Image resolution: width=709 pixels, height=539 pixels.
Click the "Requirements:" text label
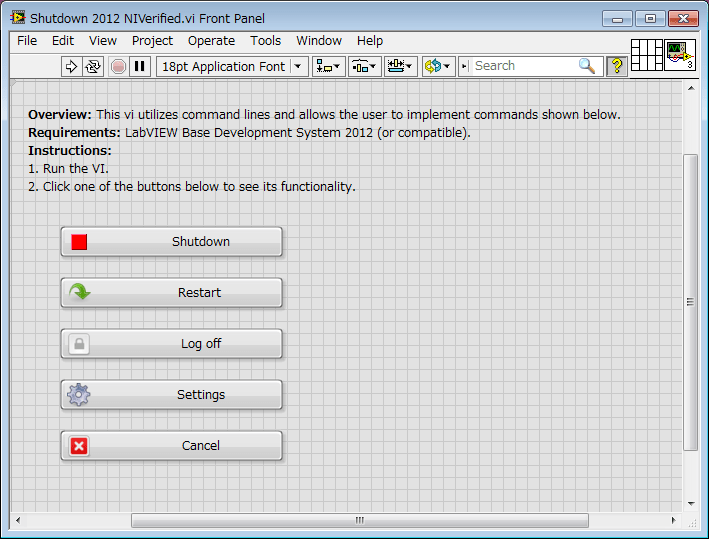(74, 133)
